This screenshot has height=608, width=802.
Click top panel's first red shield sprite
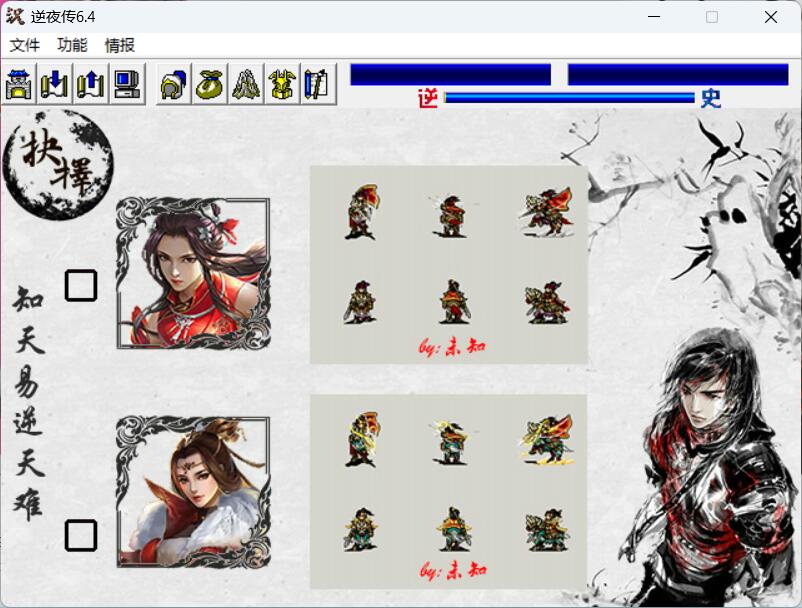pyautogui.click(x=362, y=212)
